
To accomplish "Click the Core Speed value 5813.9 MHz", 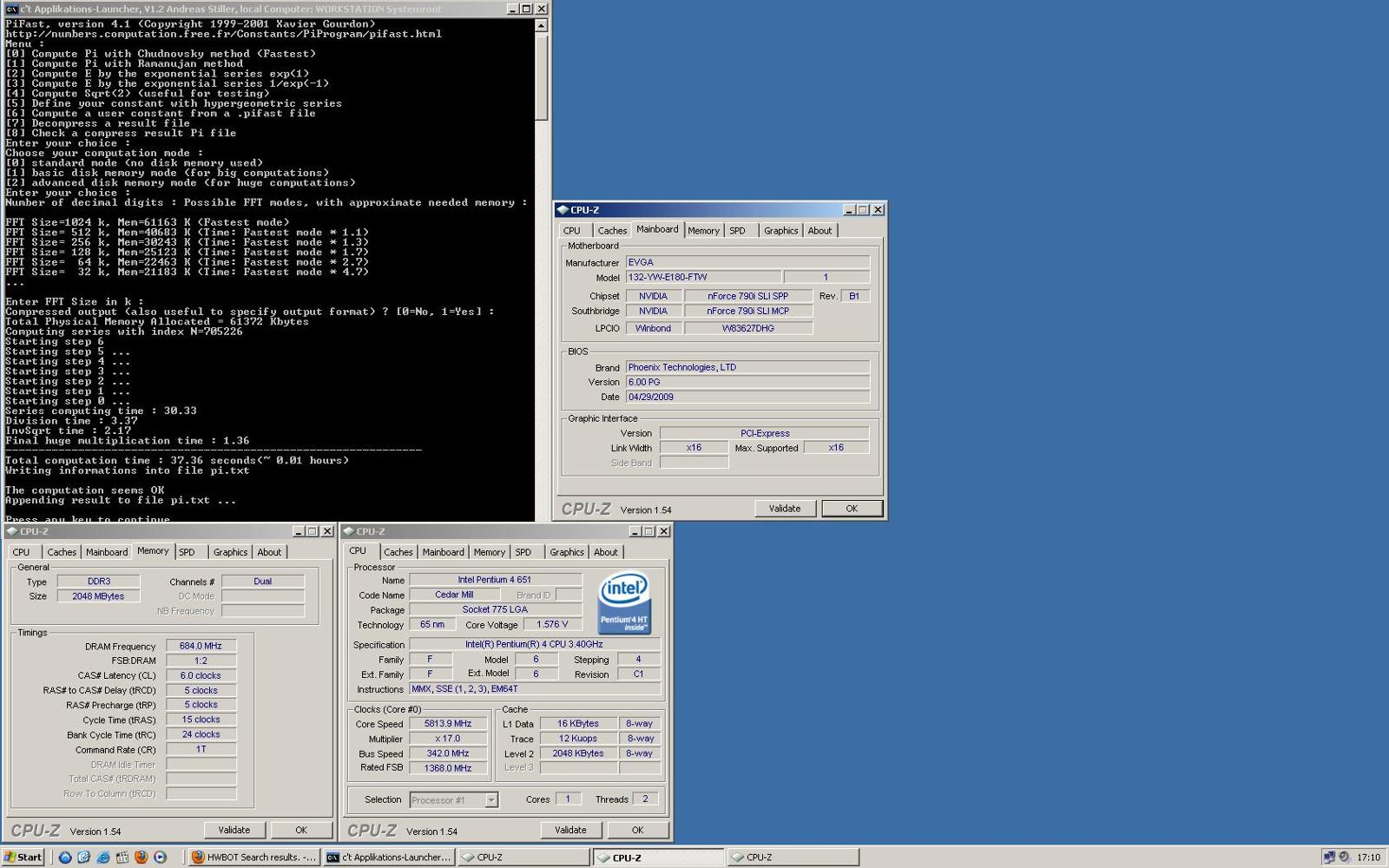I will [x=448, y=724].
